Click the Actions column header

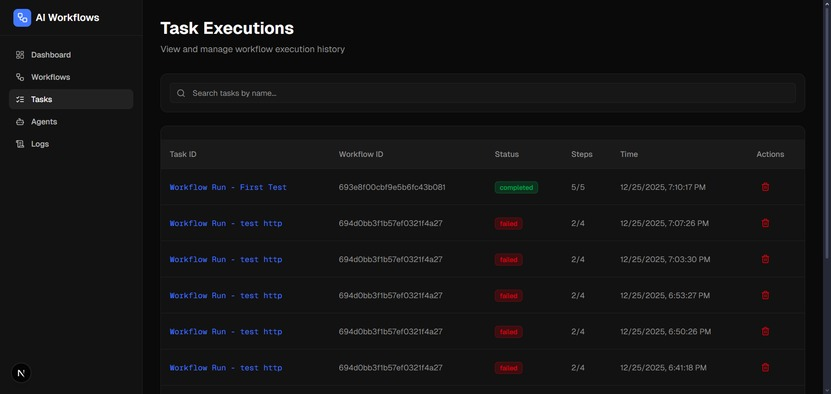coord(770,154)
